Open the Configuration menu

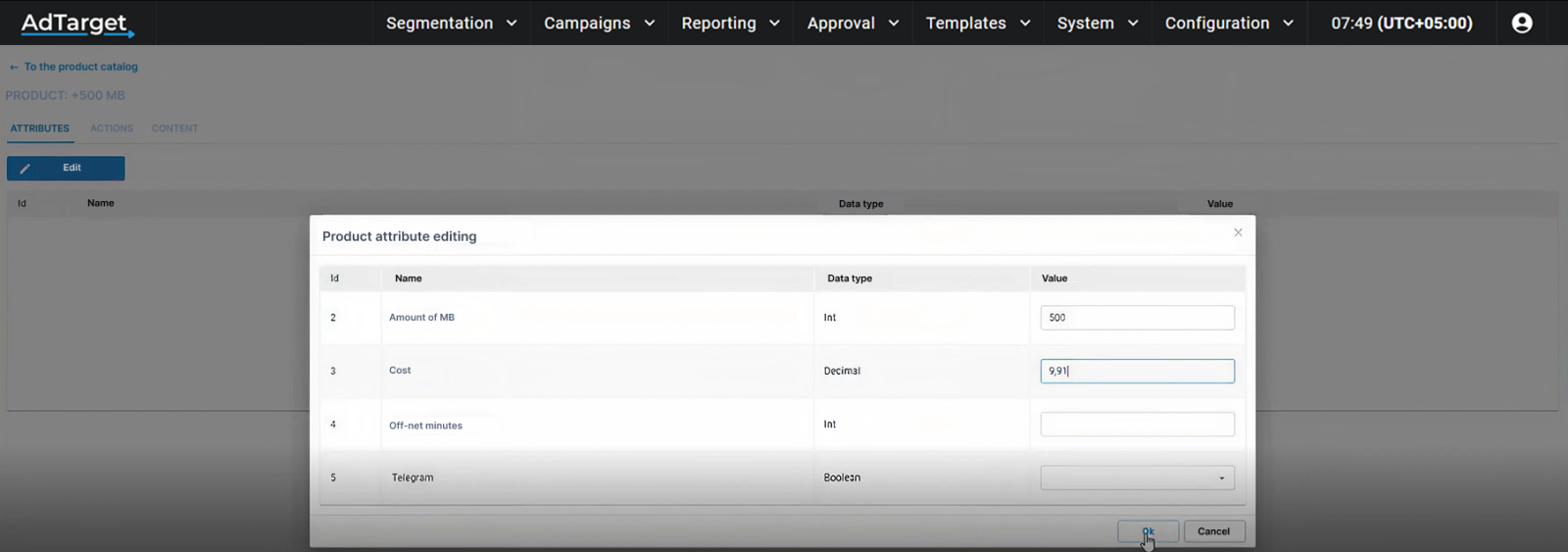(x=1228, y=24)
